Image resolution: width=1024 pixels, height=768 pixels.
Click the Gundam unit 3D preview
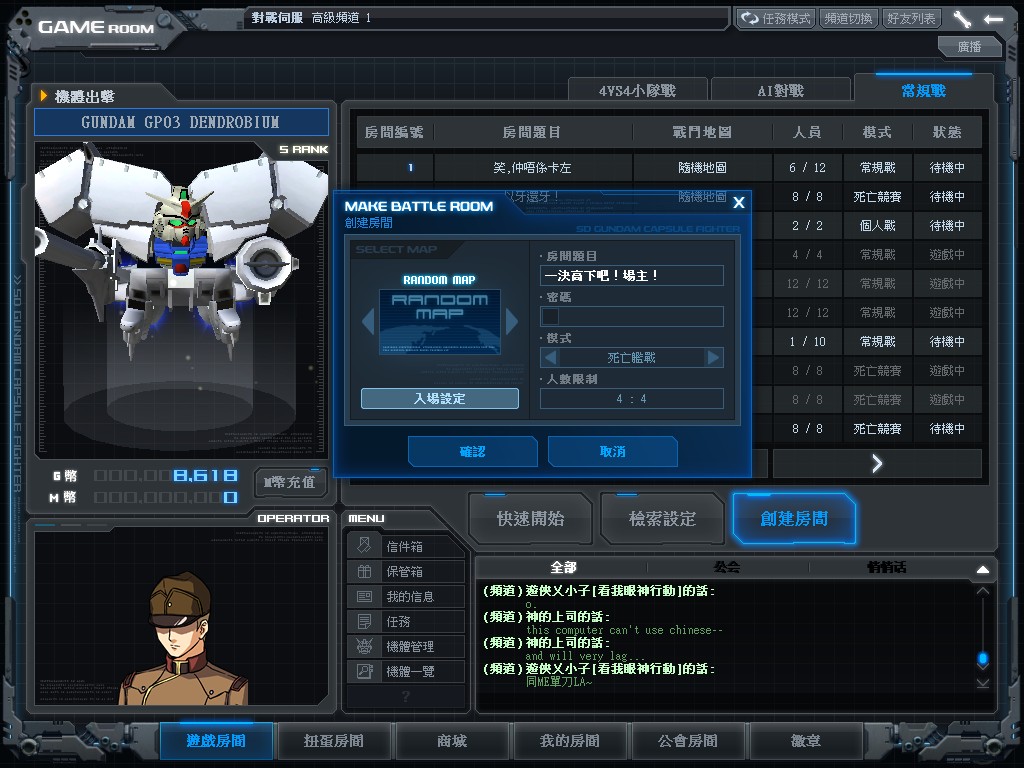(x=181, y=297)
